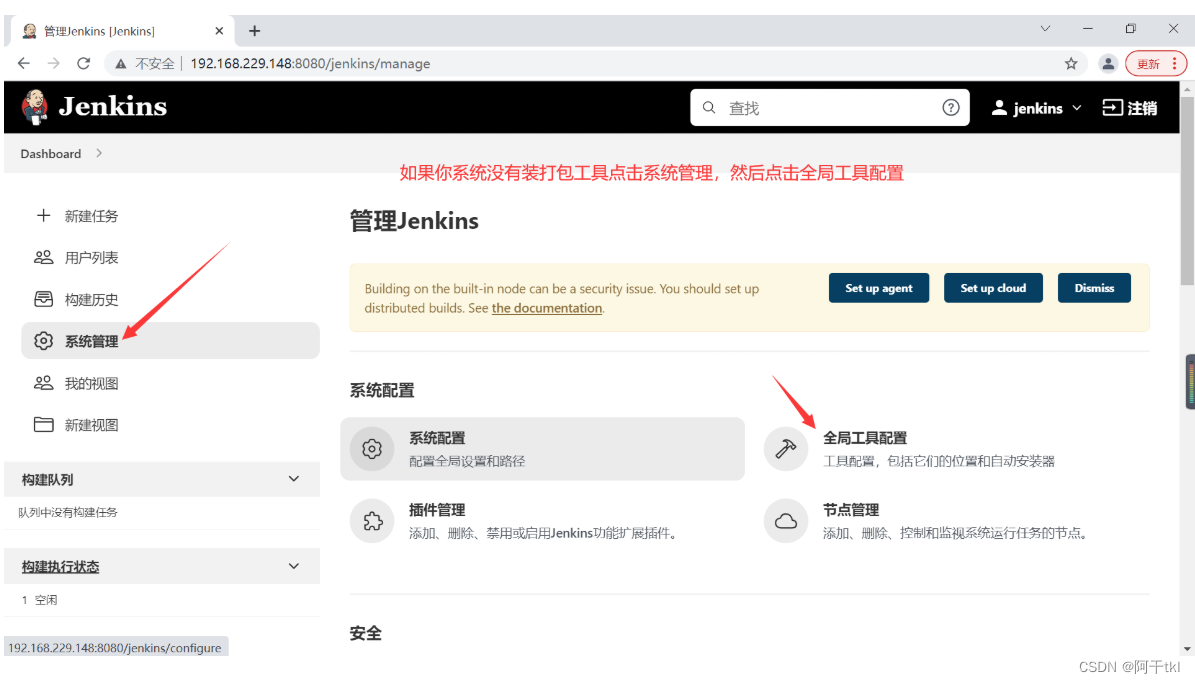Collapse the 构建执行状态 panel chevron
Viewport: 1195px width, 683px height.
click(294, 566)
